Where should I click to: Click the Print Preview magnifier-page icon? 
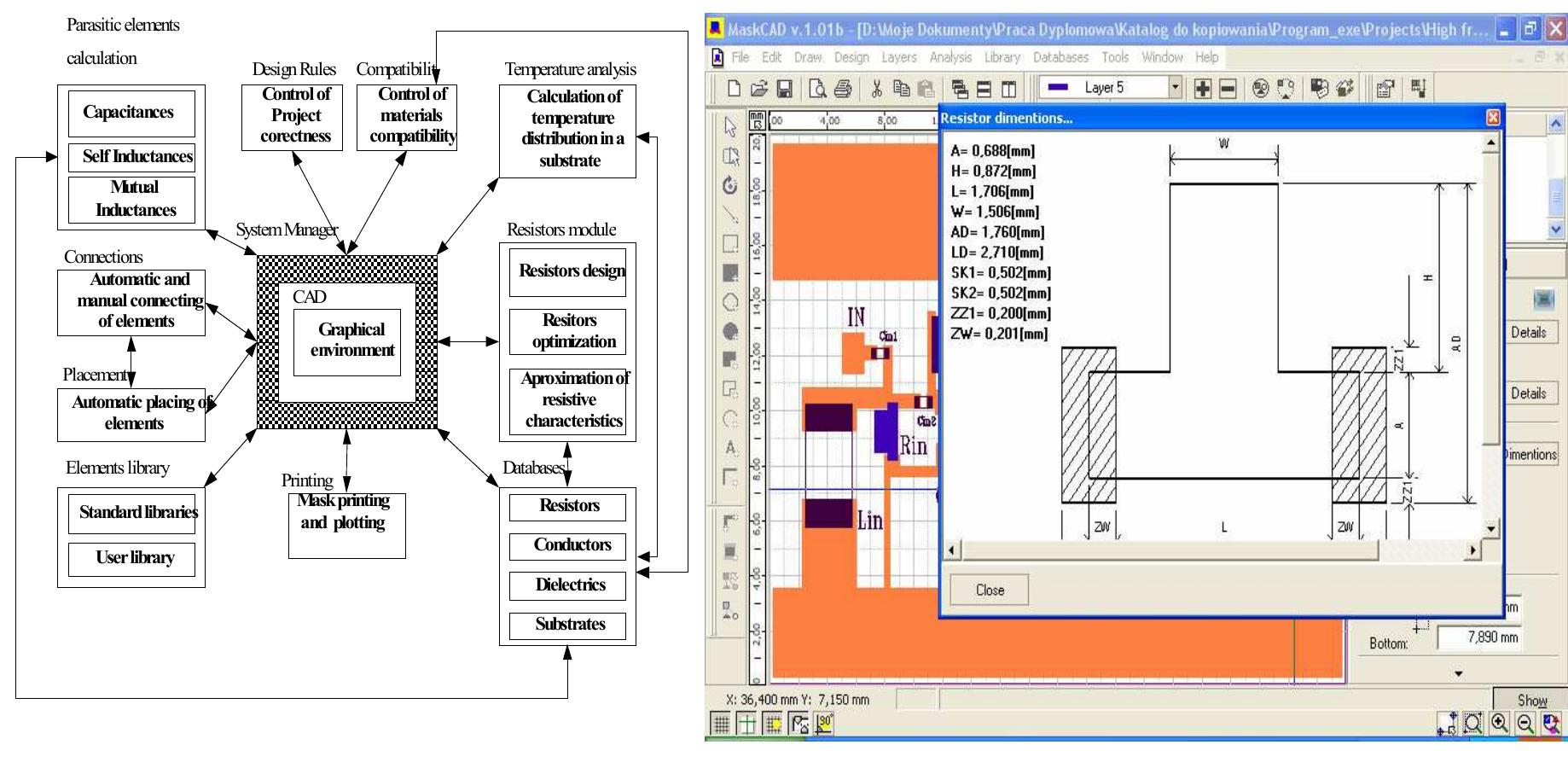pos(817,89)
